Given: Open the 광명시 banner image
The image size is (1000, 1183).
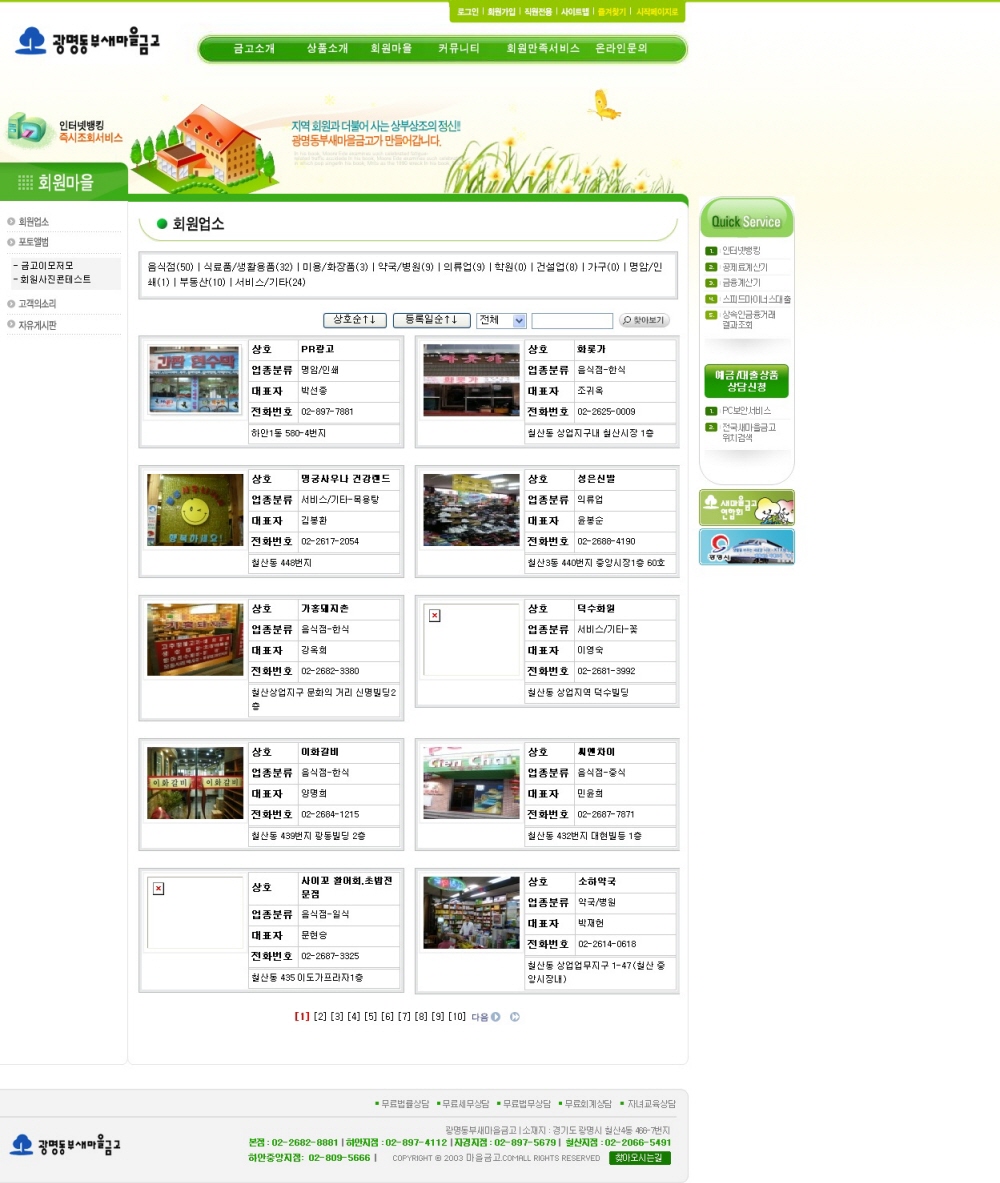Looking at the screenshot, I should 746,547.
